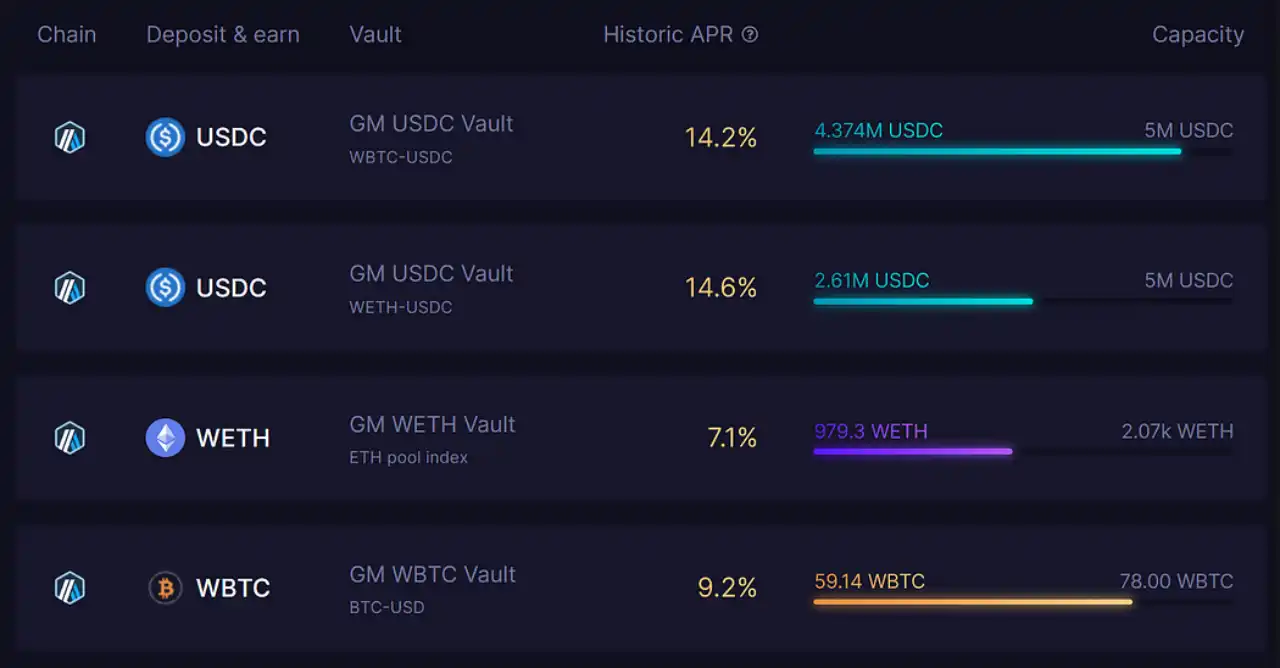Click the Arbitrum chain icon in the WBTC vault row
The height and width of the screenshot is (668, 1280).
pyautogui.click(x=69, y=588)
